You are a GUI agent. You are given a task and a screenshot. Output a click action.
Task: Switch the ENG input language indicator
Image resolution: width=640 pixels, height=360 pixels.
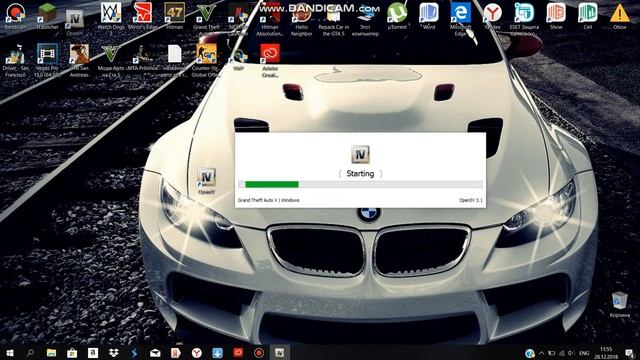(584, 353)
